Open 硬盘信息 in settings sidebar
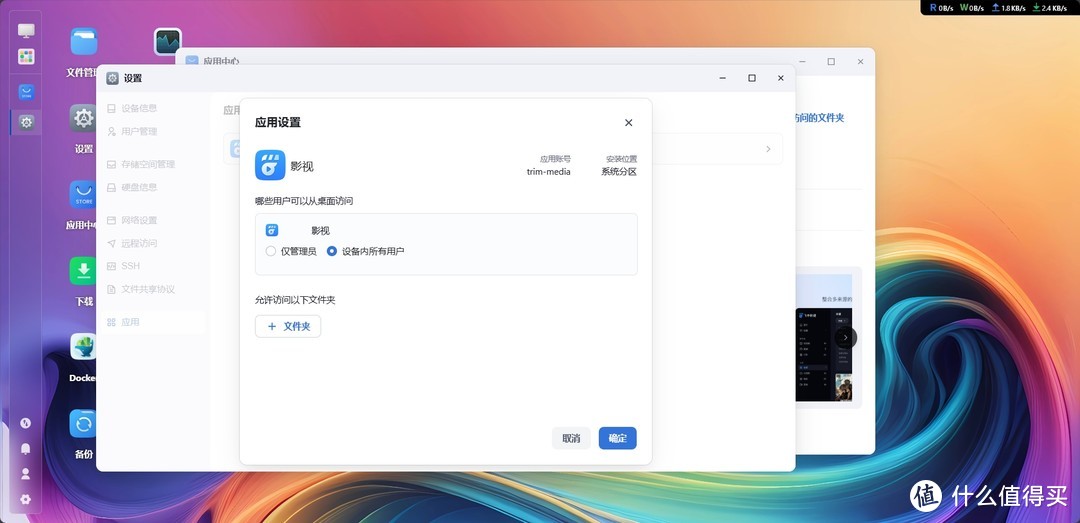This screenshot has width=1080, height=523. tap(138, 187)
